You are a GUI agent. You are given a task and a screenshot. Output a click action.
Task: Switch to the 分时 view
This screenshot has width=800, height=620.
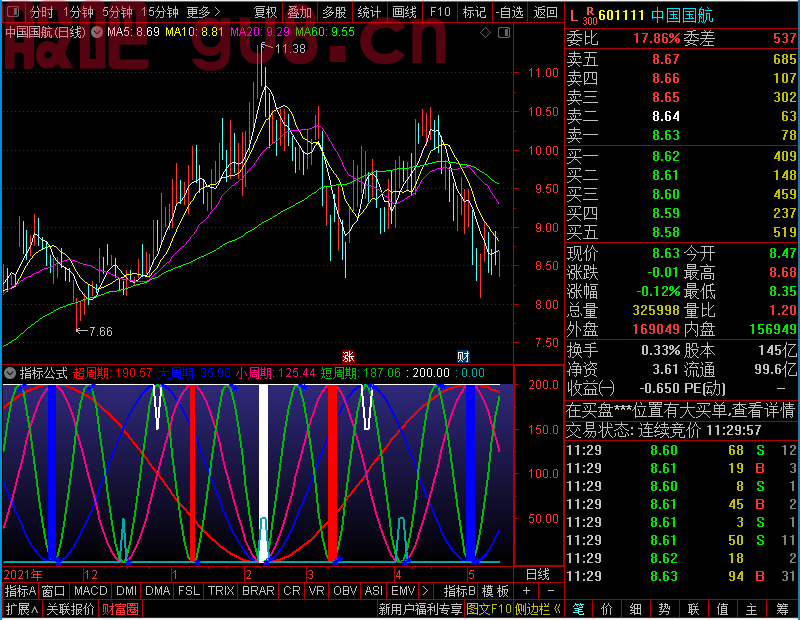(42, 12)
